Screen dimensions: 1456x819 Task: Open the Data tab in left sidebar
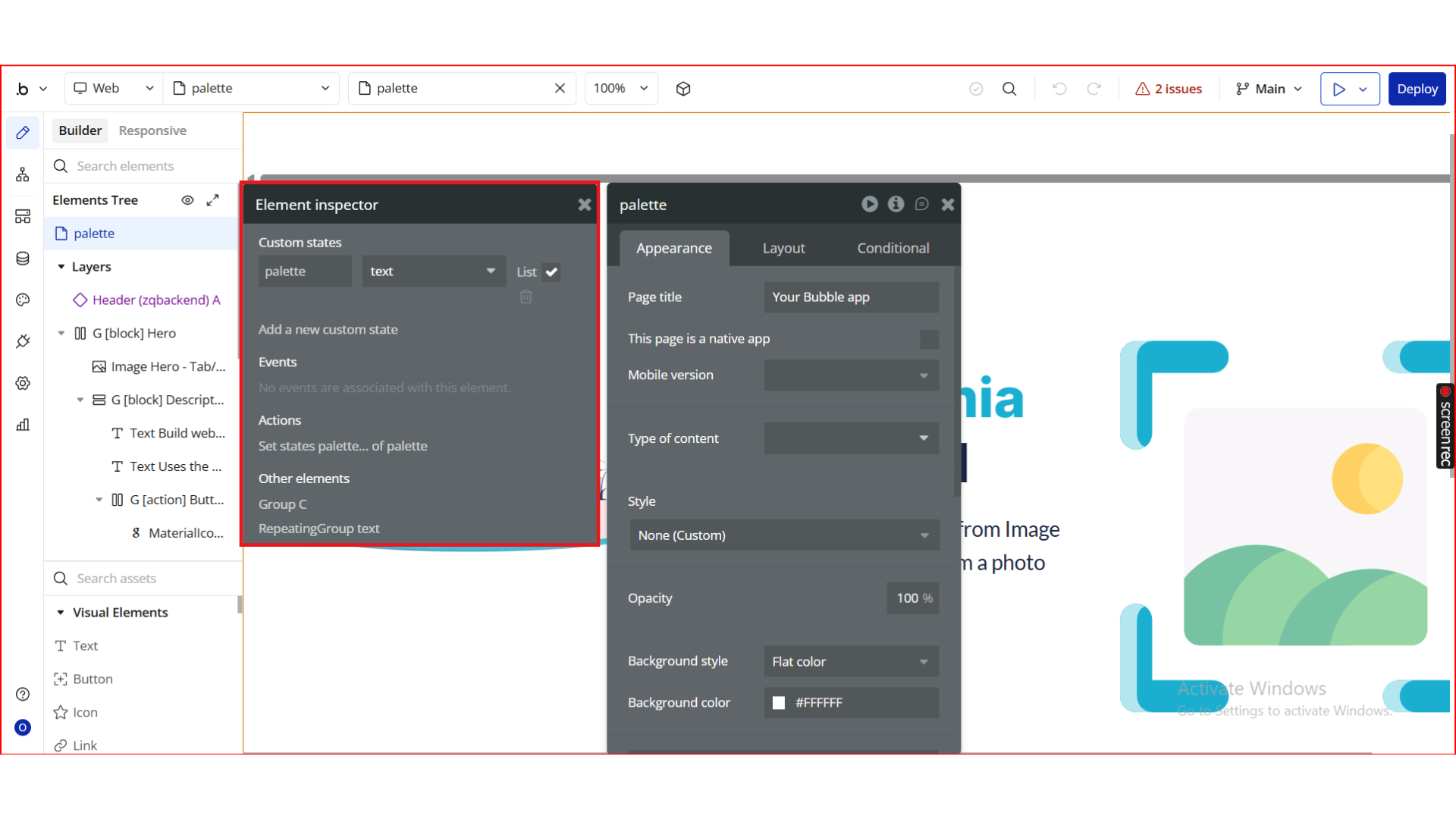[23, 259]
